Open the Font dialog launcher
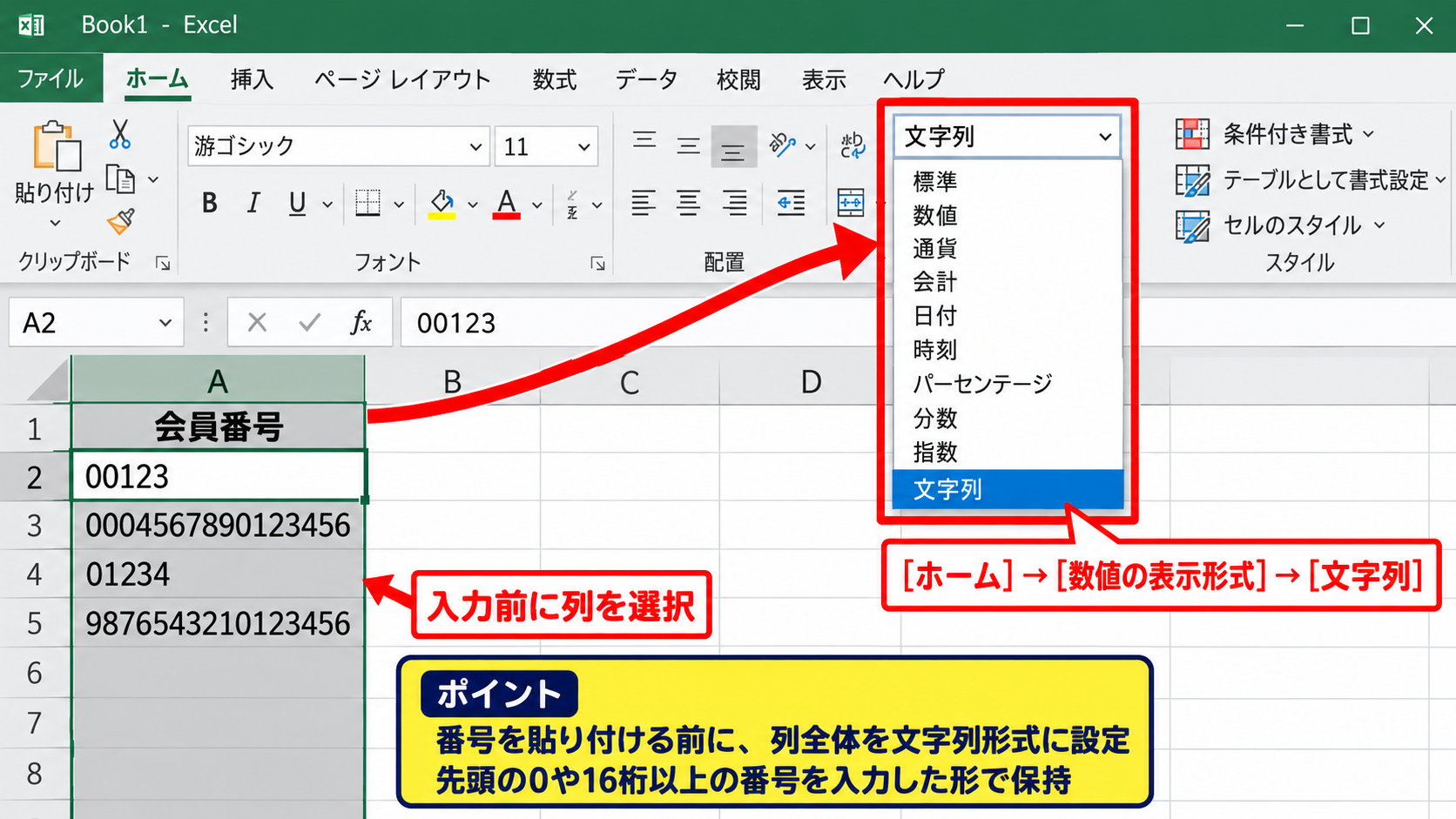This screenshot has height=819, width=1456. (x=597, y=263)
